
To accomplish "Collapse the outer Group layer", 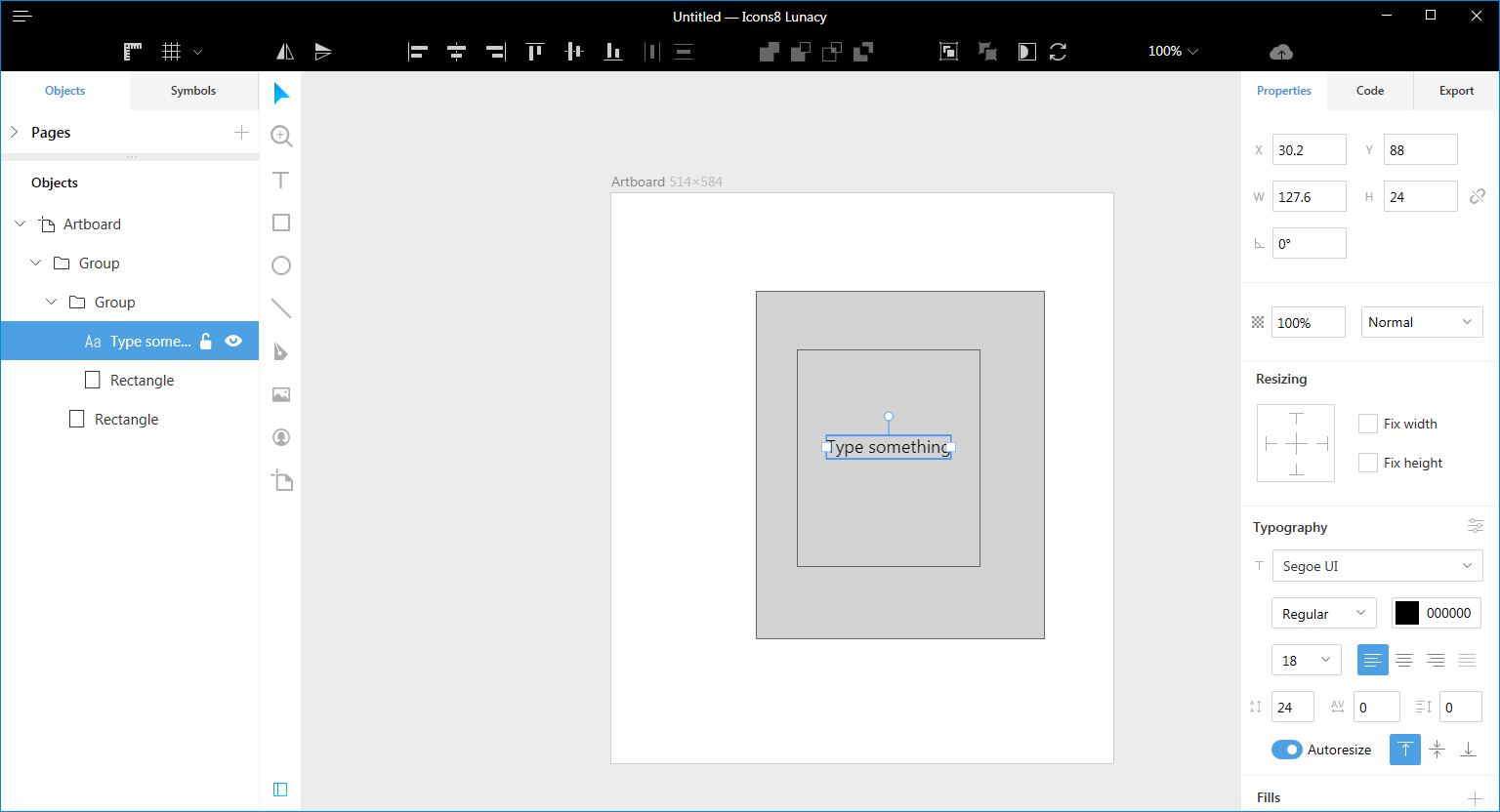I will [x=36, y=263].
